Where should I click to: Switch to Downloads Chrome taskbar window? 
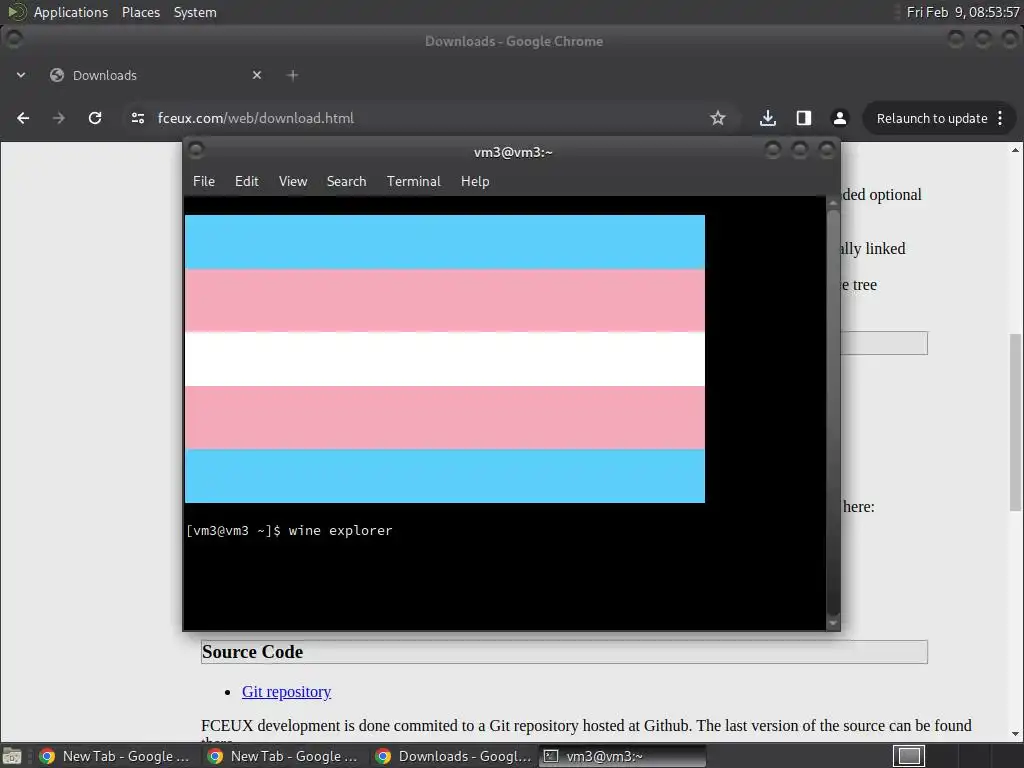(x=455, y=756)
